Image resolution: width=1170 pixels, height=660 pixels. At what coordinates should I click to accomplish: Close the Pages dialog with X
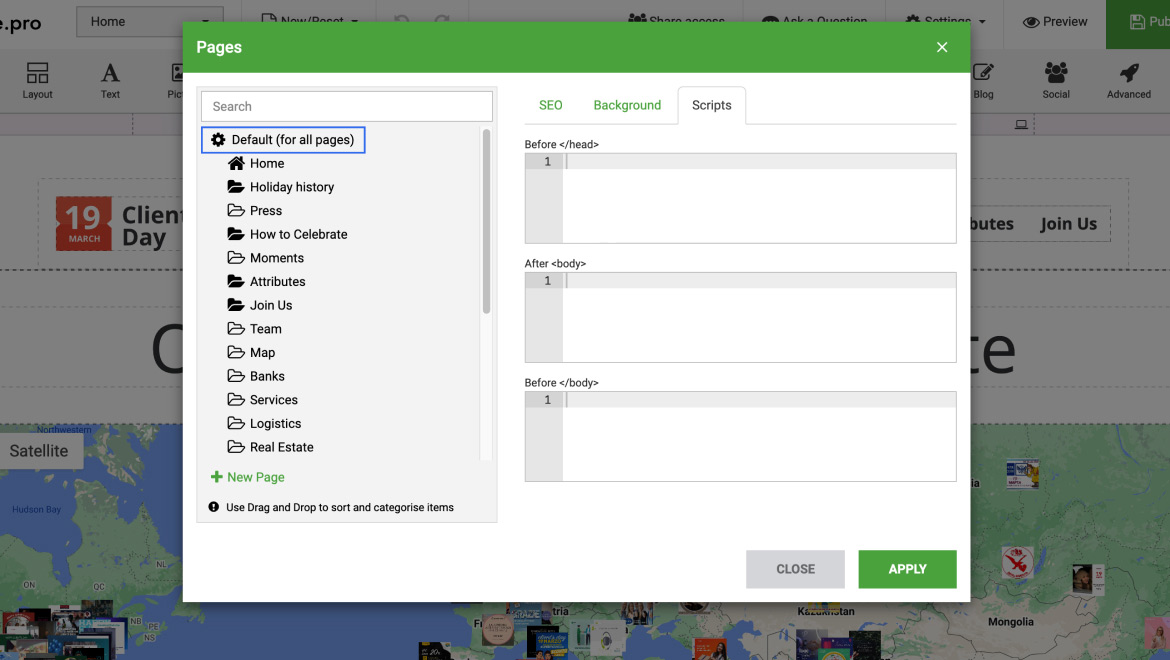tap(942, 47)
